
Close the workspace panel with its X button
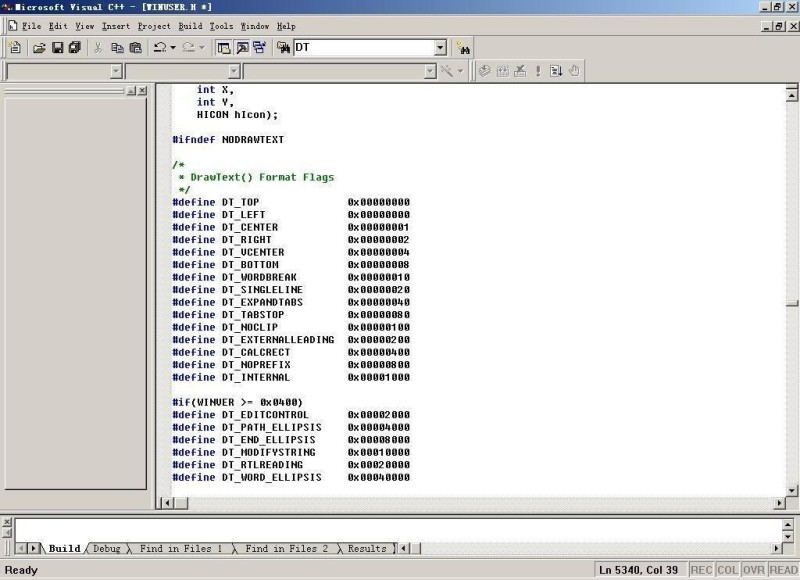click(x=142, y=91)
